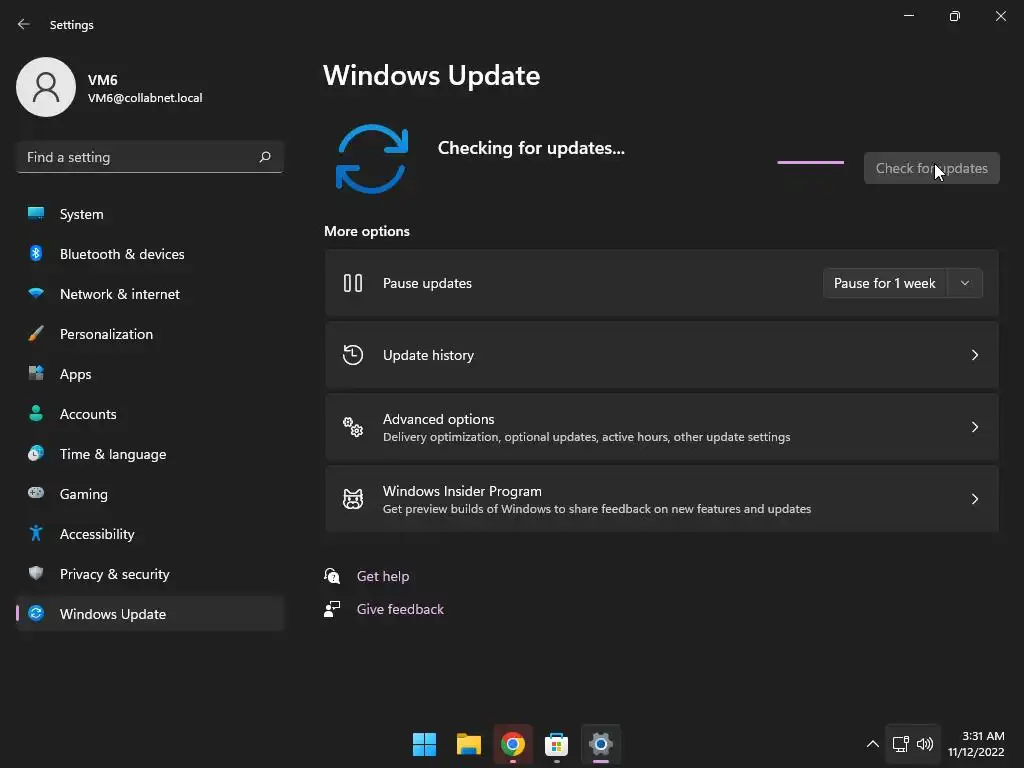Image resolution: width=1024 pixels, height=768 pixels.
Task: Open File Explorer from the taskbar
Action: click(x=468, y=744)
